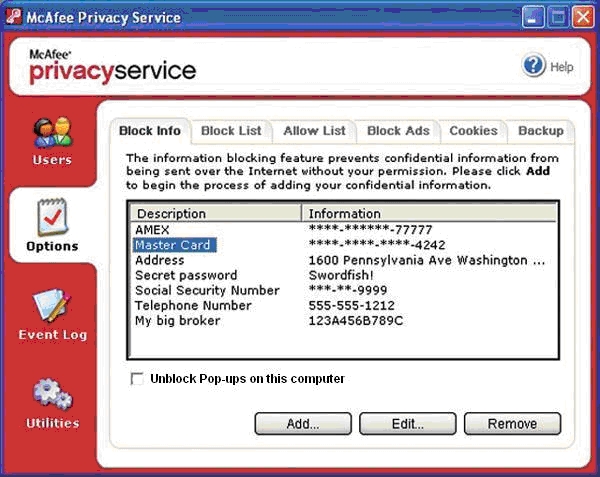600x477 pixels.
Task: Click the 123A456B789C value
Action: pos(355,321)
